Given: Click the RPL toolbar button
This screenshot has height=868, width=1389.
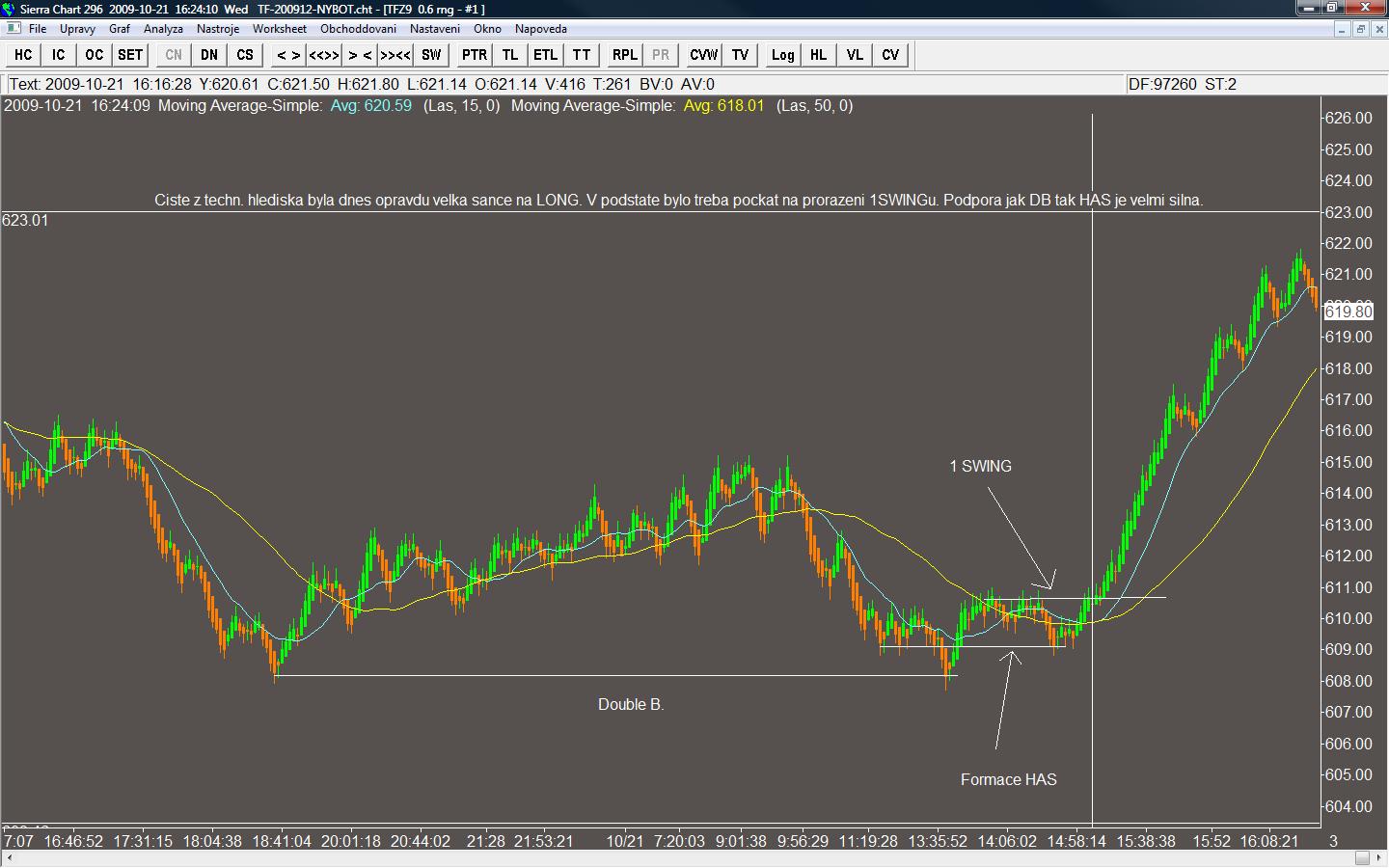Looking at the screenshot, I should (x=625, y=55).
